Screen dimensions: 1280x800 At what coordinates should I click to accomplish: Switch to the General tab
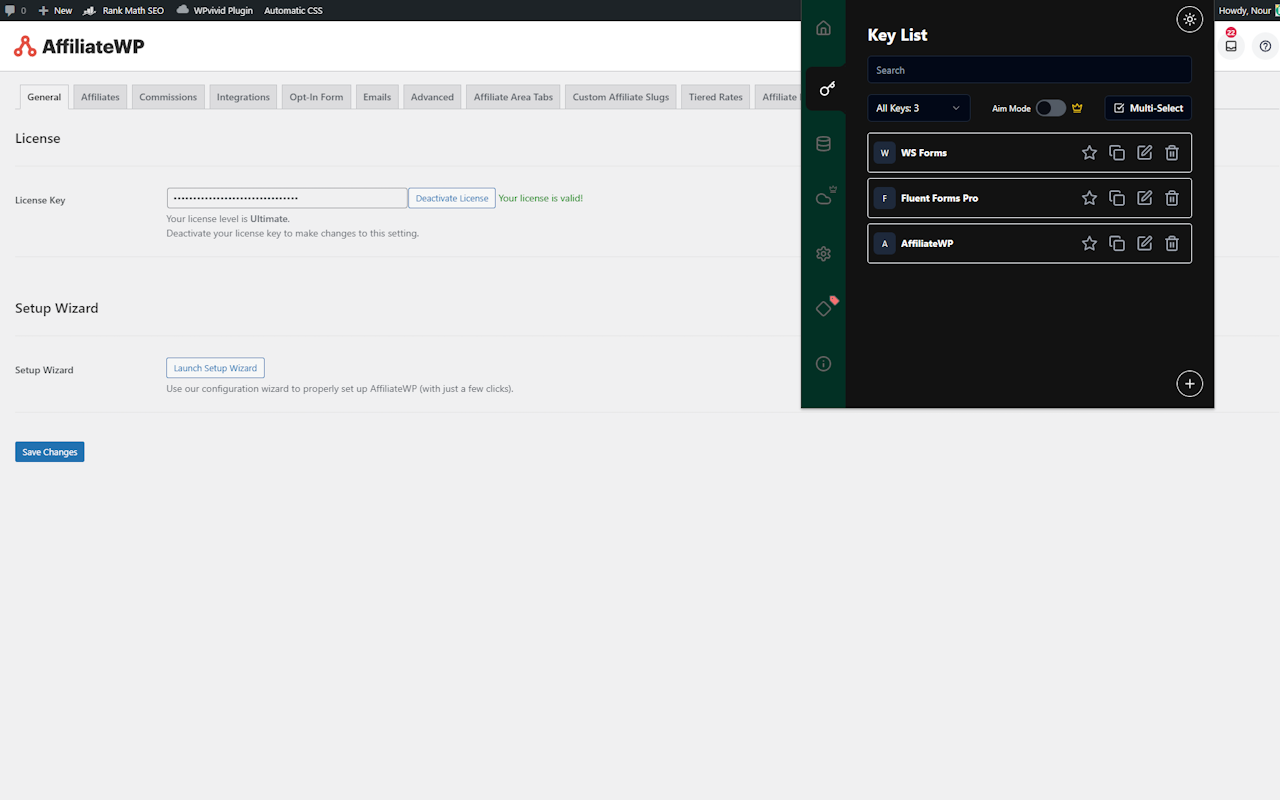(x=44, y=97)
